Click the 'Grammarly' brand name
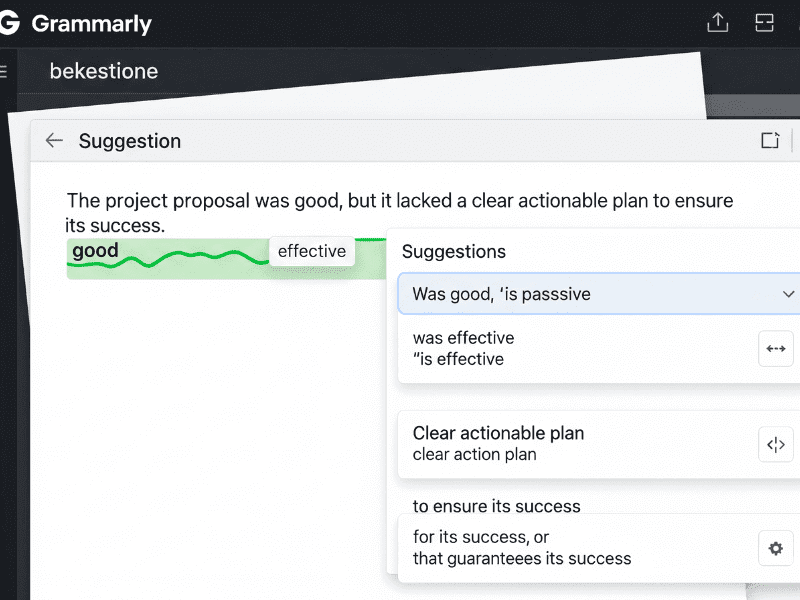The image size is (800, 600). point(92,24)
